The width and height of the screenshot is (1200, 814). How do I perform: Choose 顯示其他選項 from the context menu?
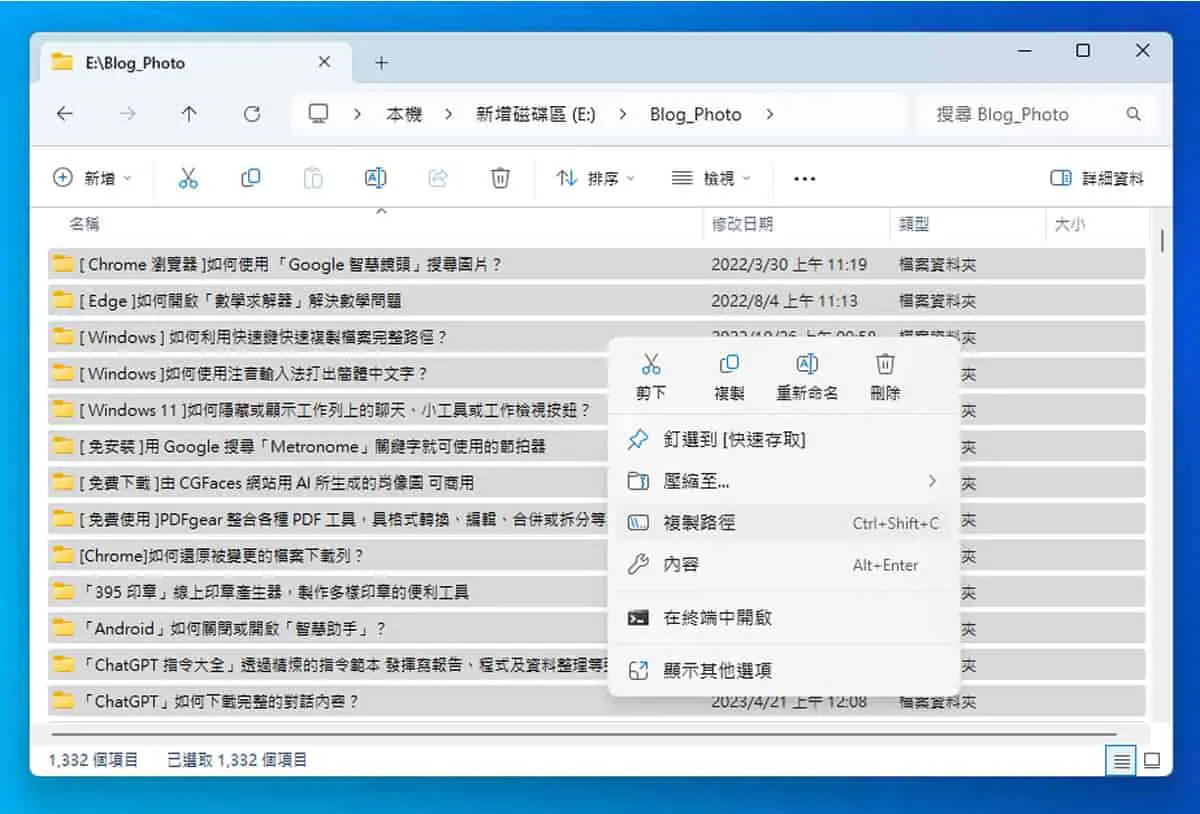(784, 670)
